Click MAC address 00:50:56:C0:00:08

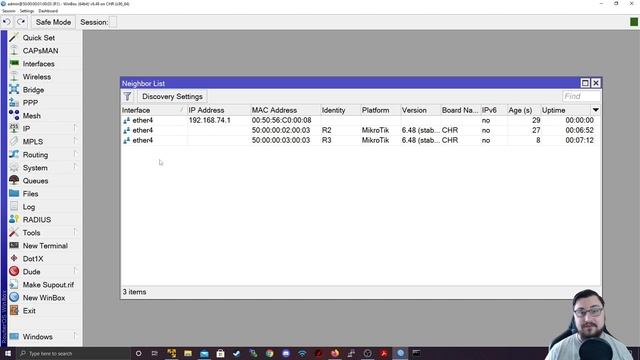(x=281, y=120)
